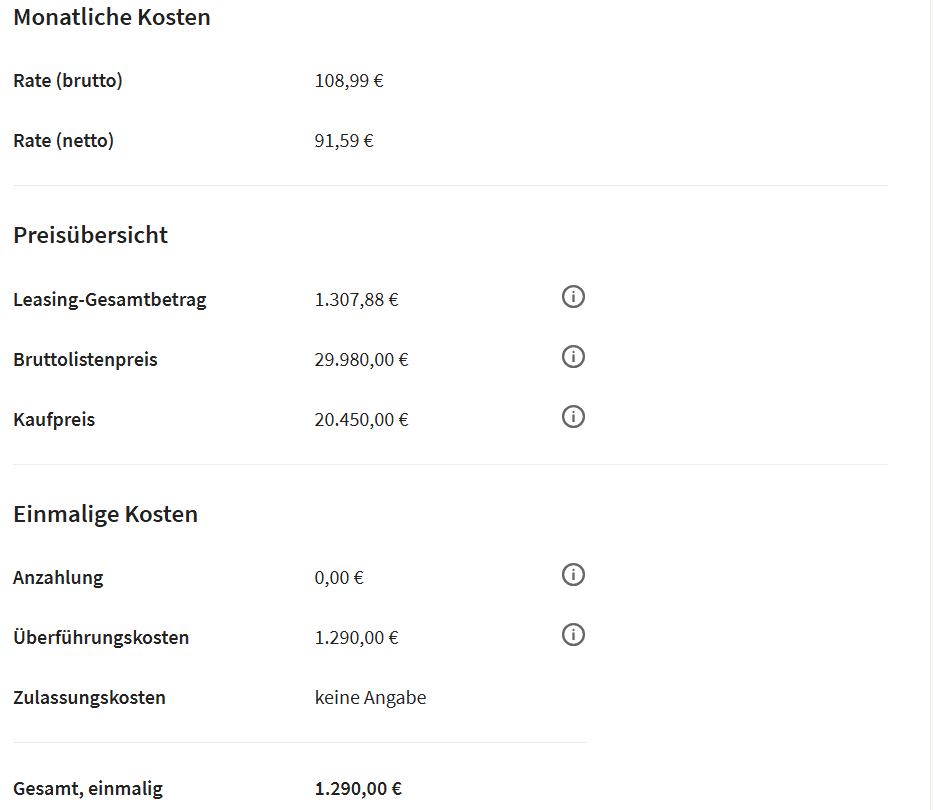Open info icon next to Leasing-Gesamtbetrag
Viewport: 933px width, 810px height.
coord(573,297)
